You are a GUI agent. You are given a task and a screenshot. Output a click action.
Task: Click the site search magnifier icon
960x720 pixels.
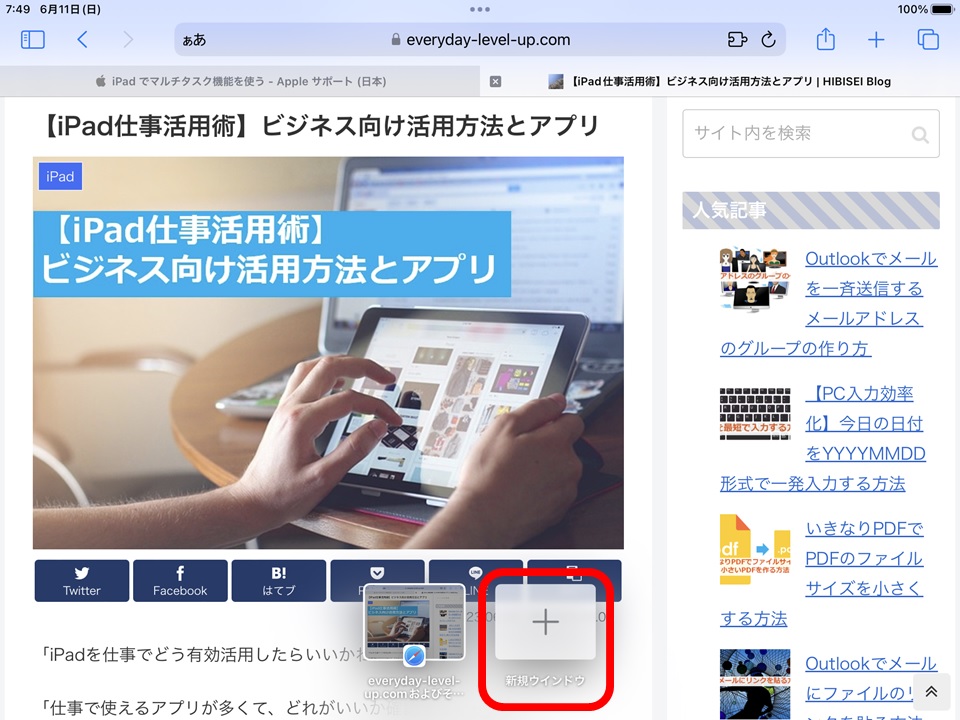click(920, 134)
